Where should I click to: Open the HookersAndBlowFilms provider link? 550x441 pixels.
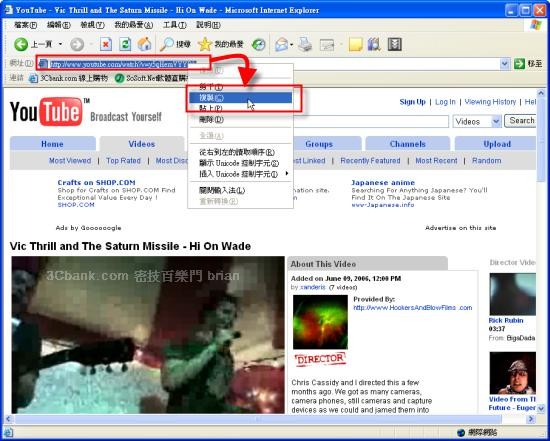point(412,308)
